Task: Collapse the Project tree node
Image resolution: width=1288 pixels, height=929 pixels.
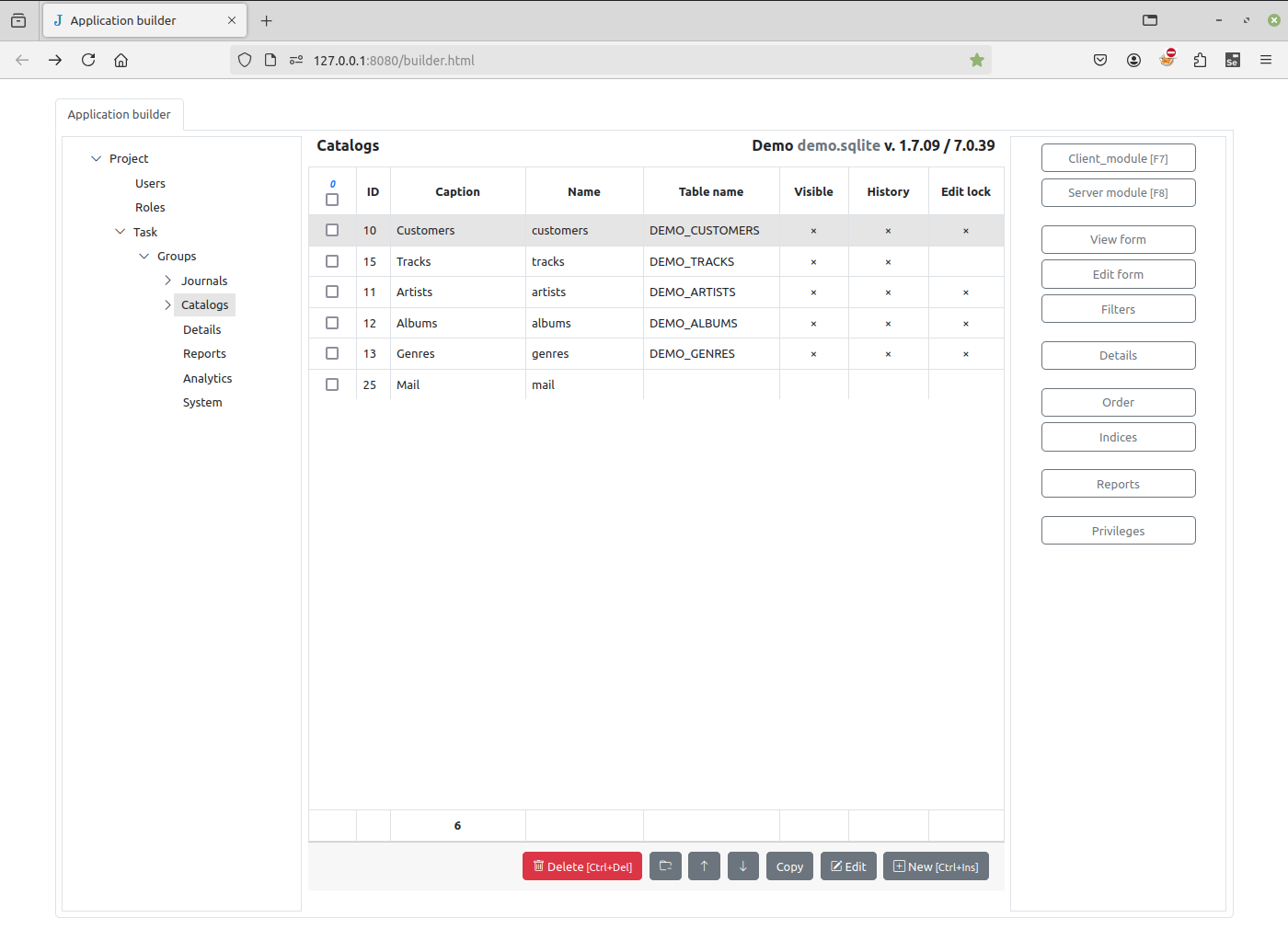Action: [x=96, y=158]
